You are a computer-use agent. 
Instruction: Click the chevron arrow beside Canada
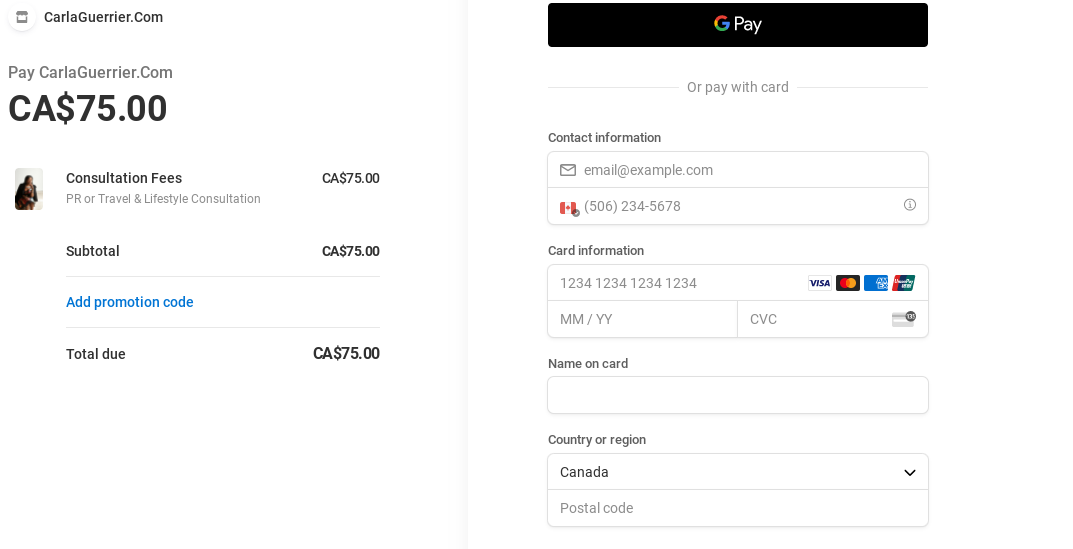tap(910, 472)
